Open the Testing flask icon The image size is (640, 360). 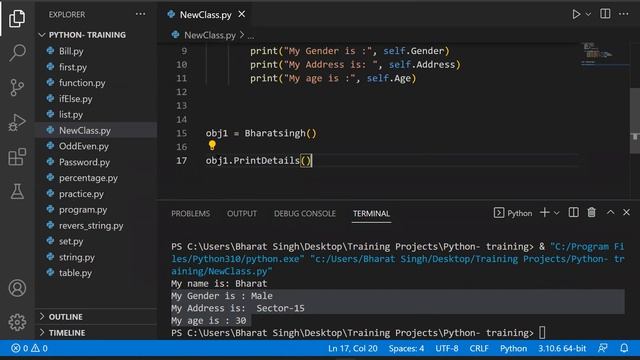17,191
